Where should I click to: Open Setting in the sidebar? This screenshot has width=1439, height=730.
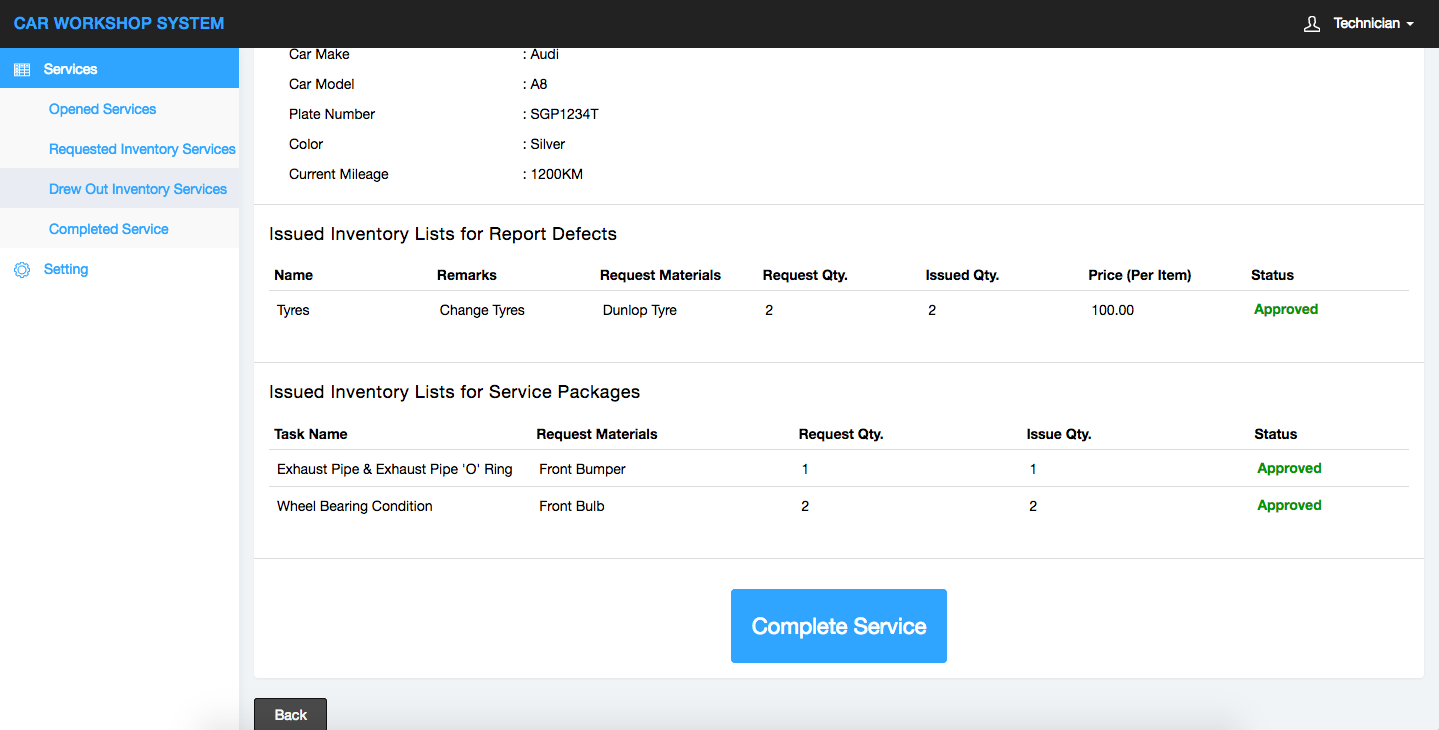66,269
